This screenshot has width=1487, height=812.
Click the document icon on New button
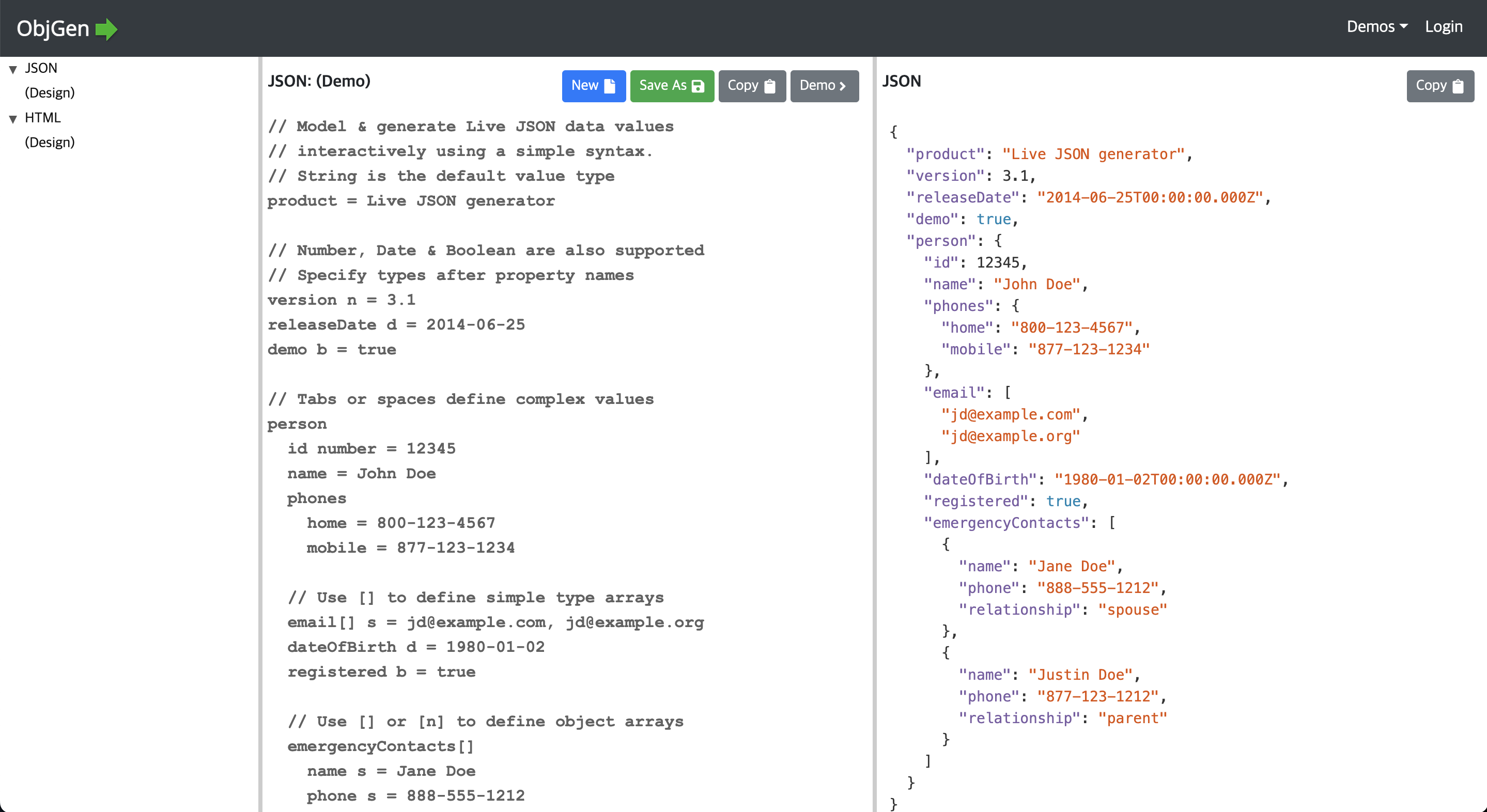tap(610, 86)
